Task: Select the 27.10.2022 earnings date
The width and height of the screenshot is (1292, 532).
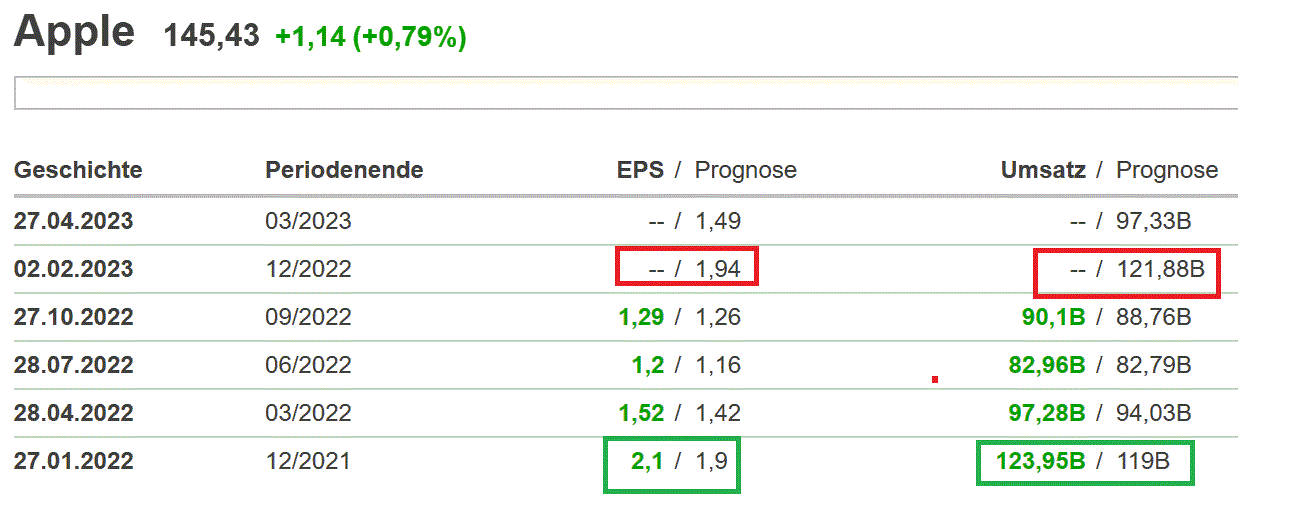Action: point(73,317)
